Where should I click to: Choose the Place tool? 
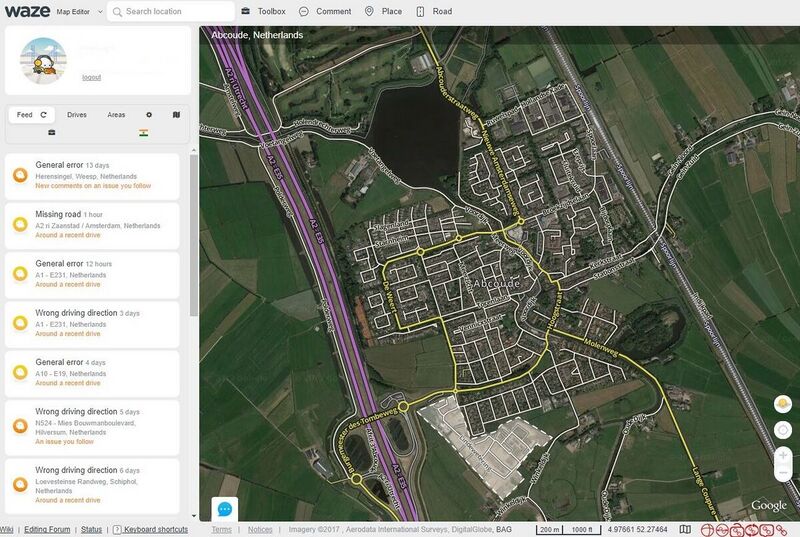coord(381,12)
